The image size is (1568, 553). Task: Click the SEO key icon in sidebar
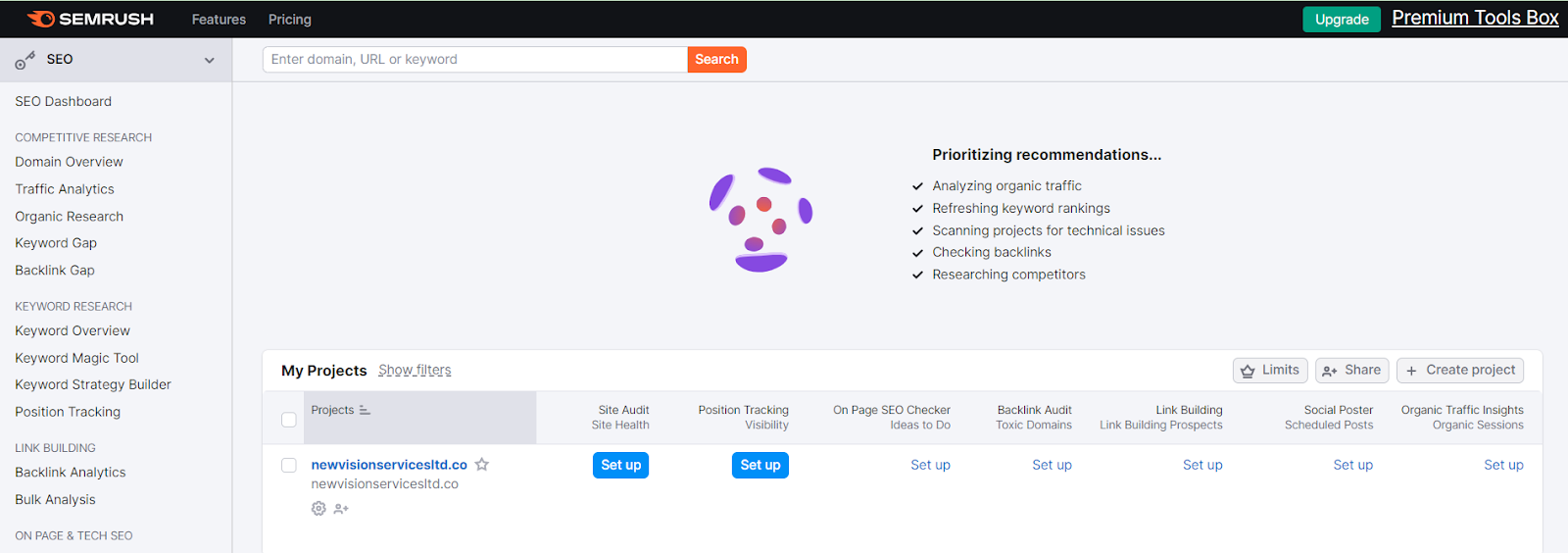(25, 61)
